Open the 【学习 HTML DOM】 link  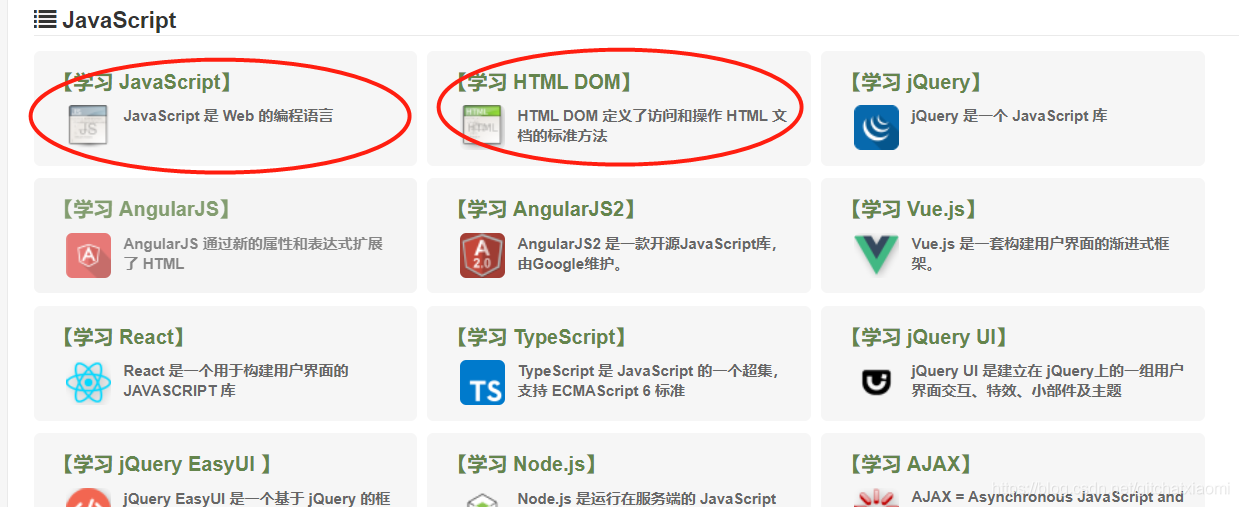[x=547, y=82]
